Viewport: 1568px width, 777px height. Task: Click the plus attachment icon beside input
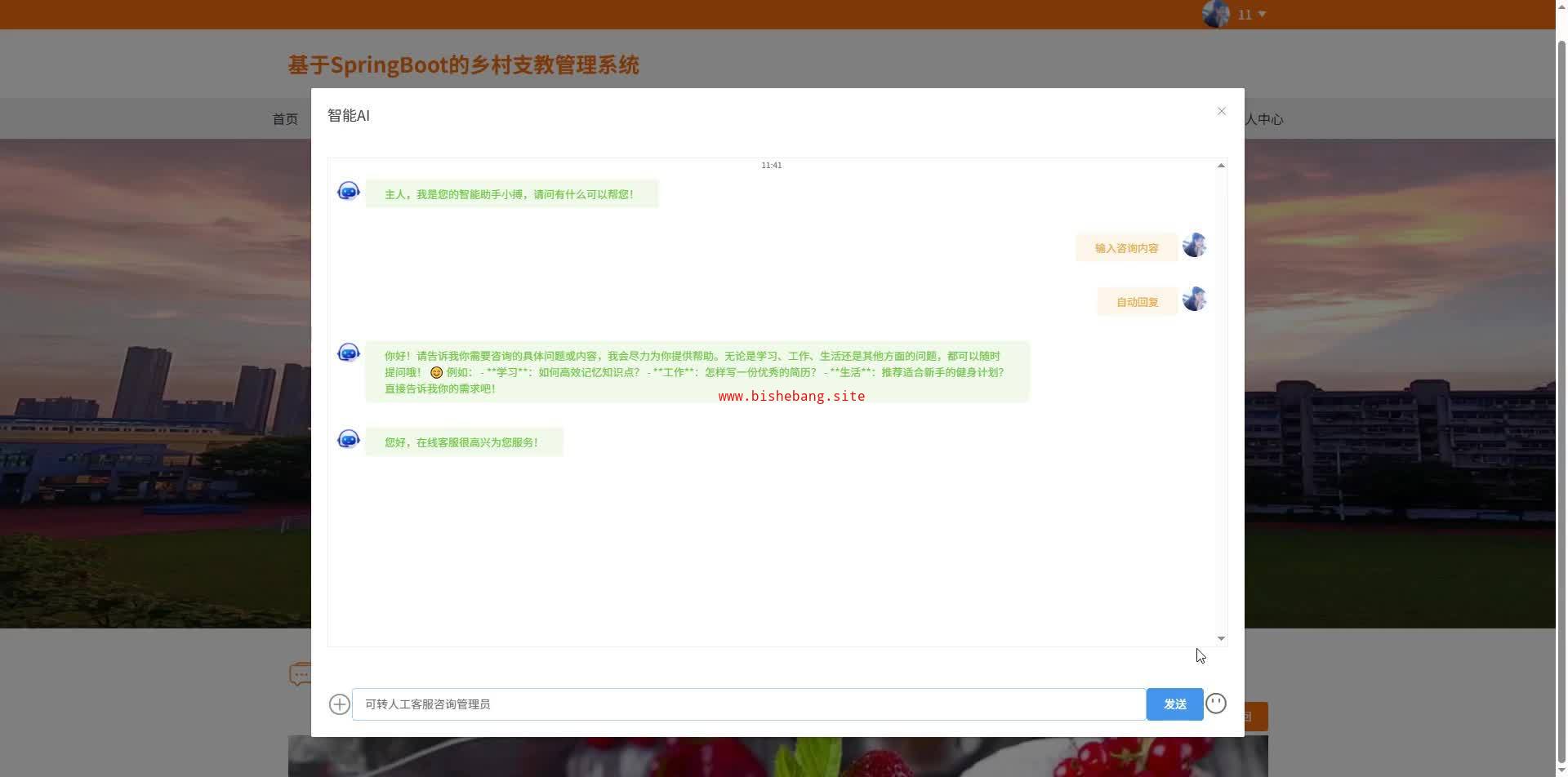339,704
